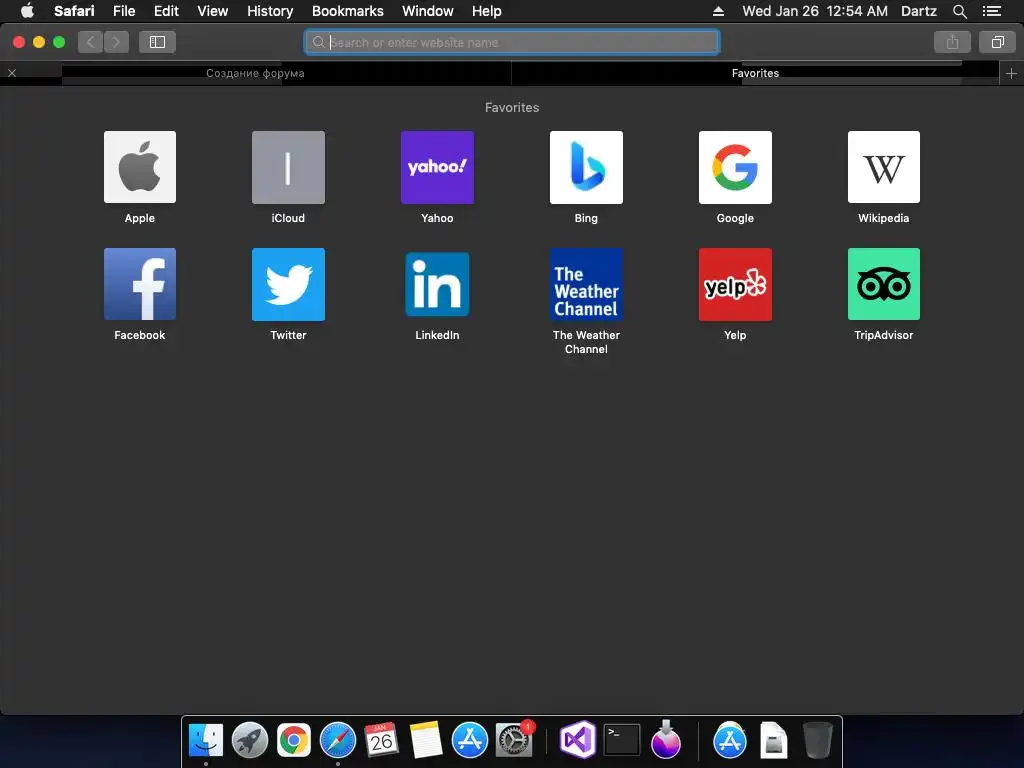
Task: Open the Yahoo favorite tile
Action: [437, 167]
